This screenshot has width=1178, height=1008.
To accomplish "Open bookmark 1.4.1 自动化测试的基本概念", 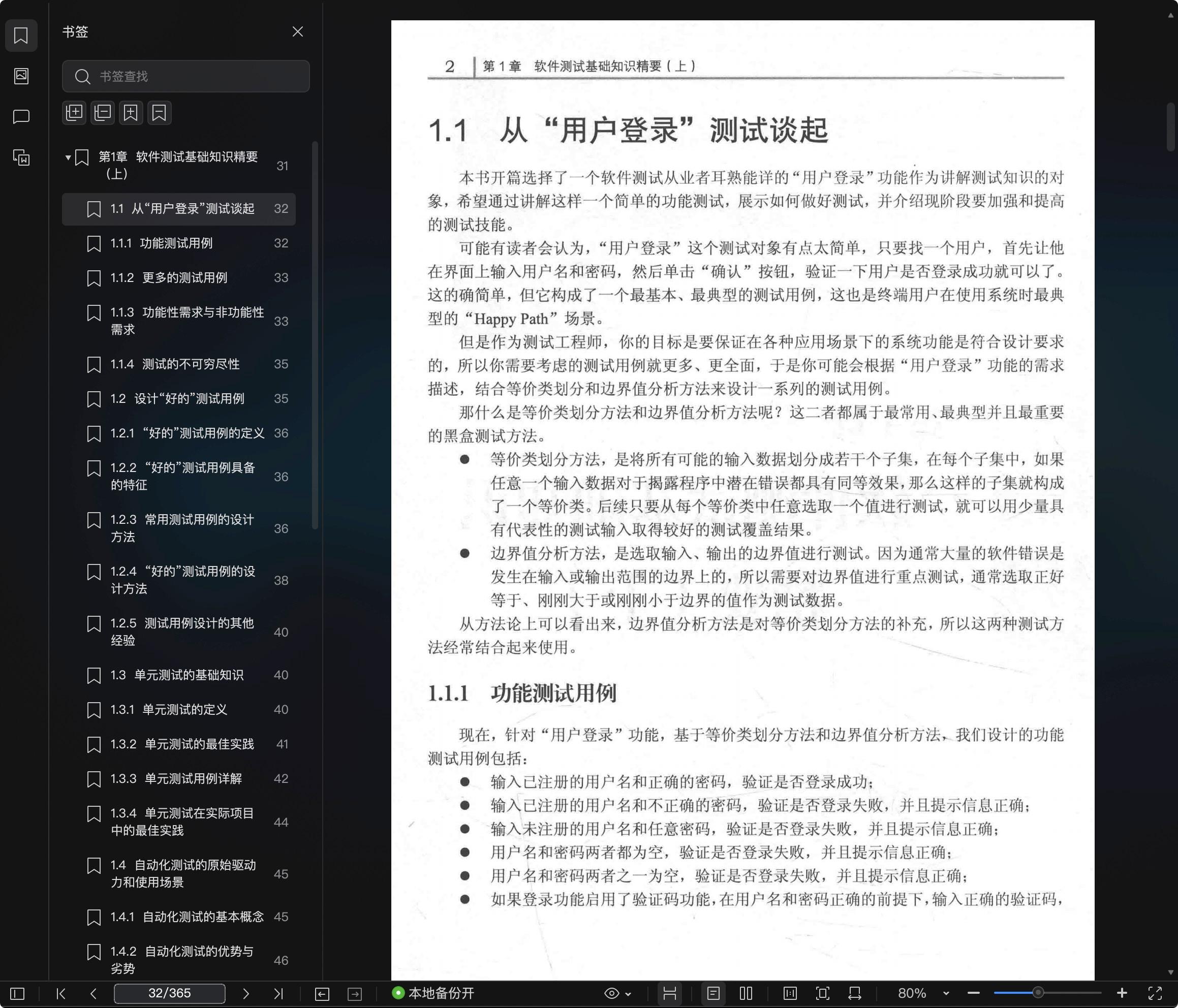I will tap(178, 917).
